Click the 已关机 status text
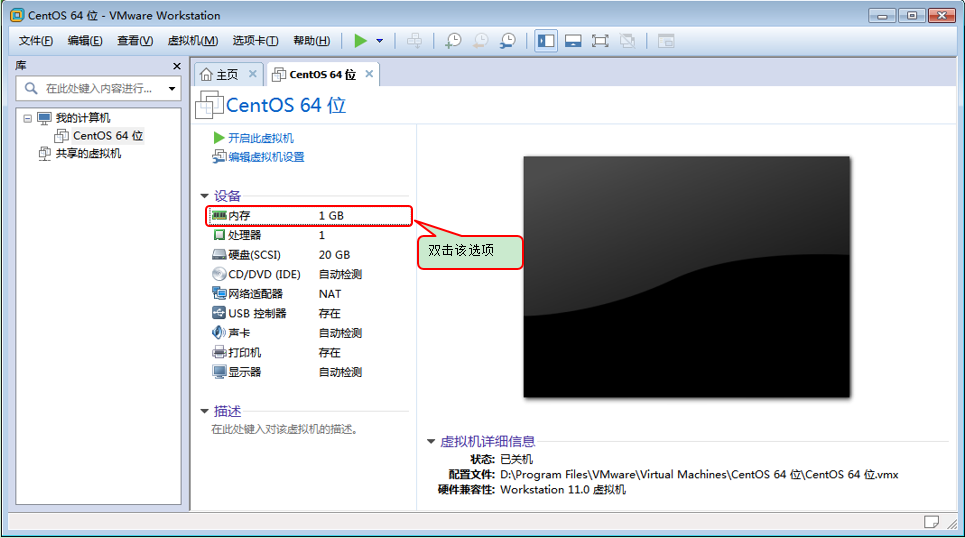 516,459
